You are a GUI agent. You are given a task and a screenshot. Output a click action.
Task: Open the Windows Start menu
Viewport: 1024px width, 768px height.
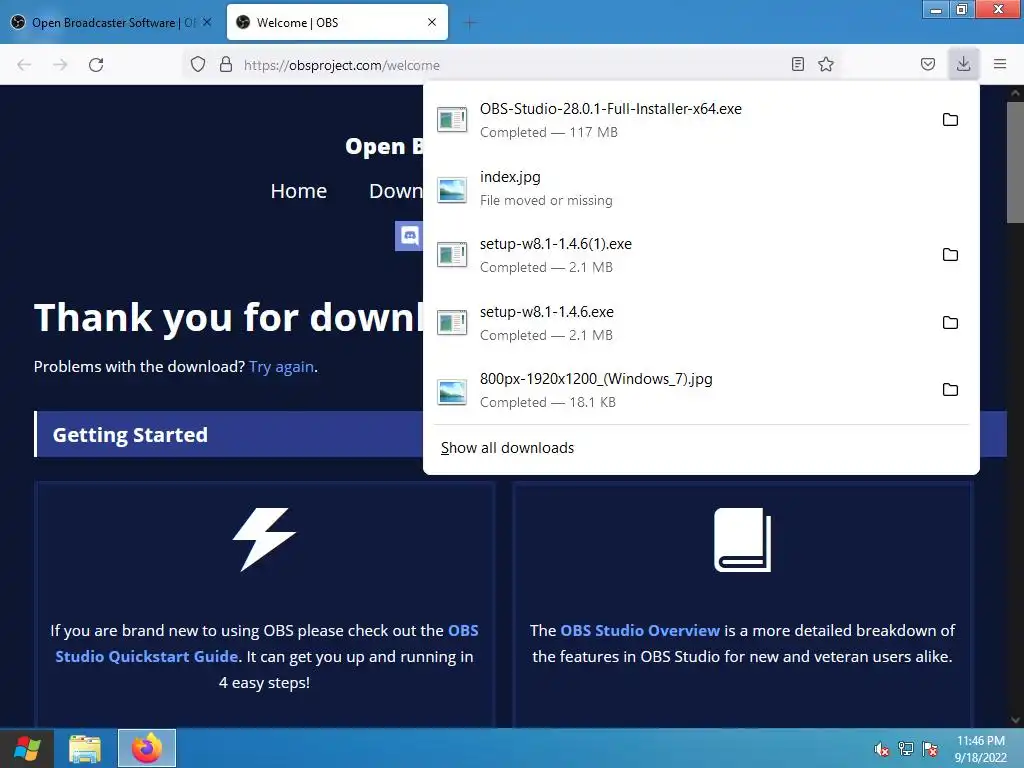pyautogui.click(x=27, y=748)
